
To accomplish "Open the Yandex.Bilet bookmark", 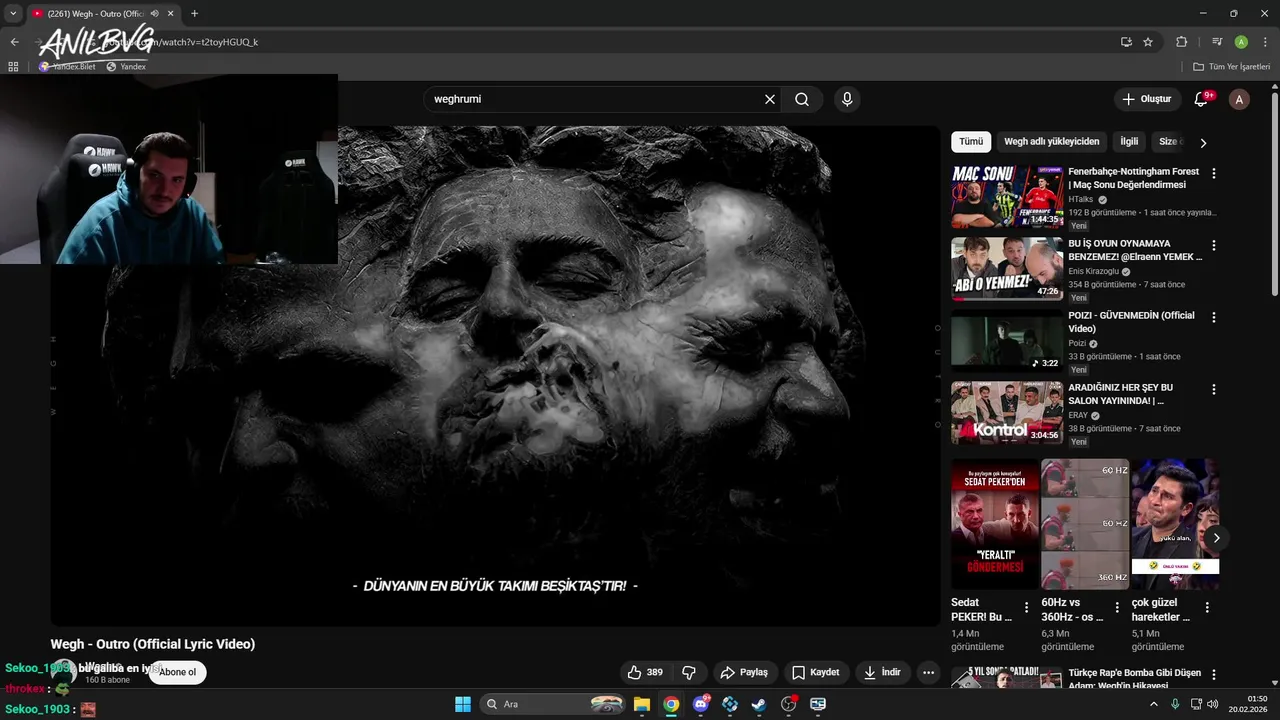I will coord(67,67).
